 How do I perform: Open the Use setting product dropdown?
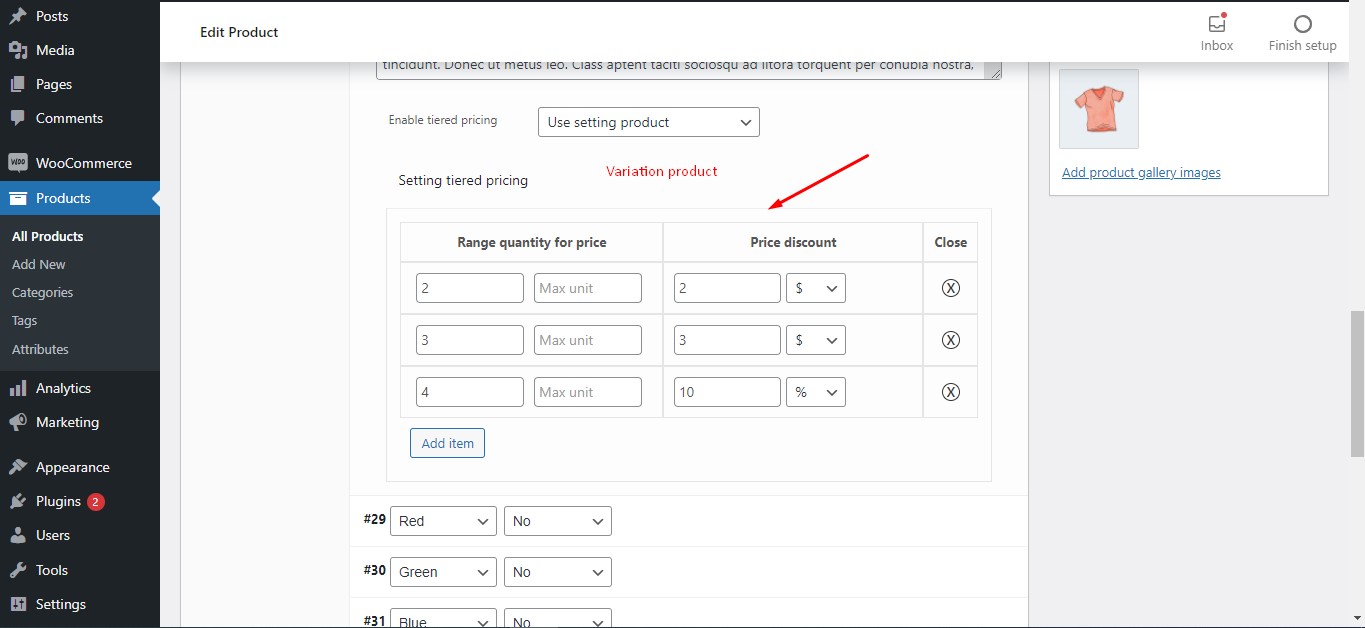pyautogui.click(x=648, y=122)
